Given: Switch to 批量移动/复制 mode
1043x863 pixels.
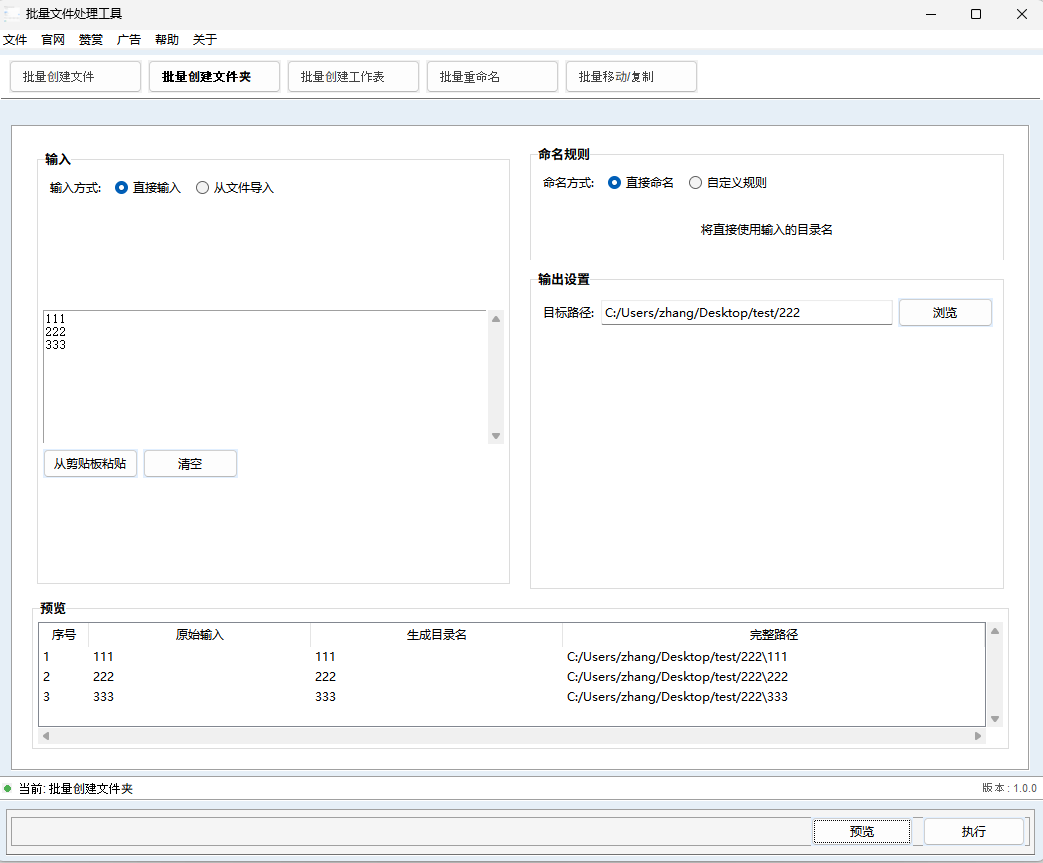Looking at the screenshot, I should (631, 76).
